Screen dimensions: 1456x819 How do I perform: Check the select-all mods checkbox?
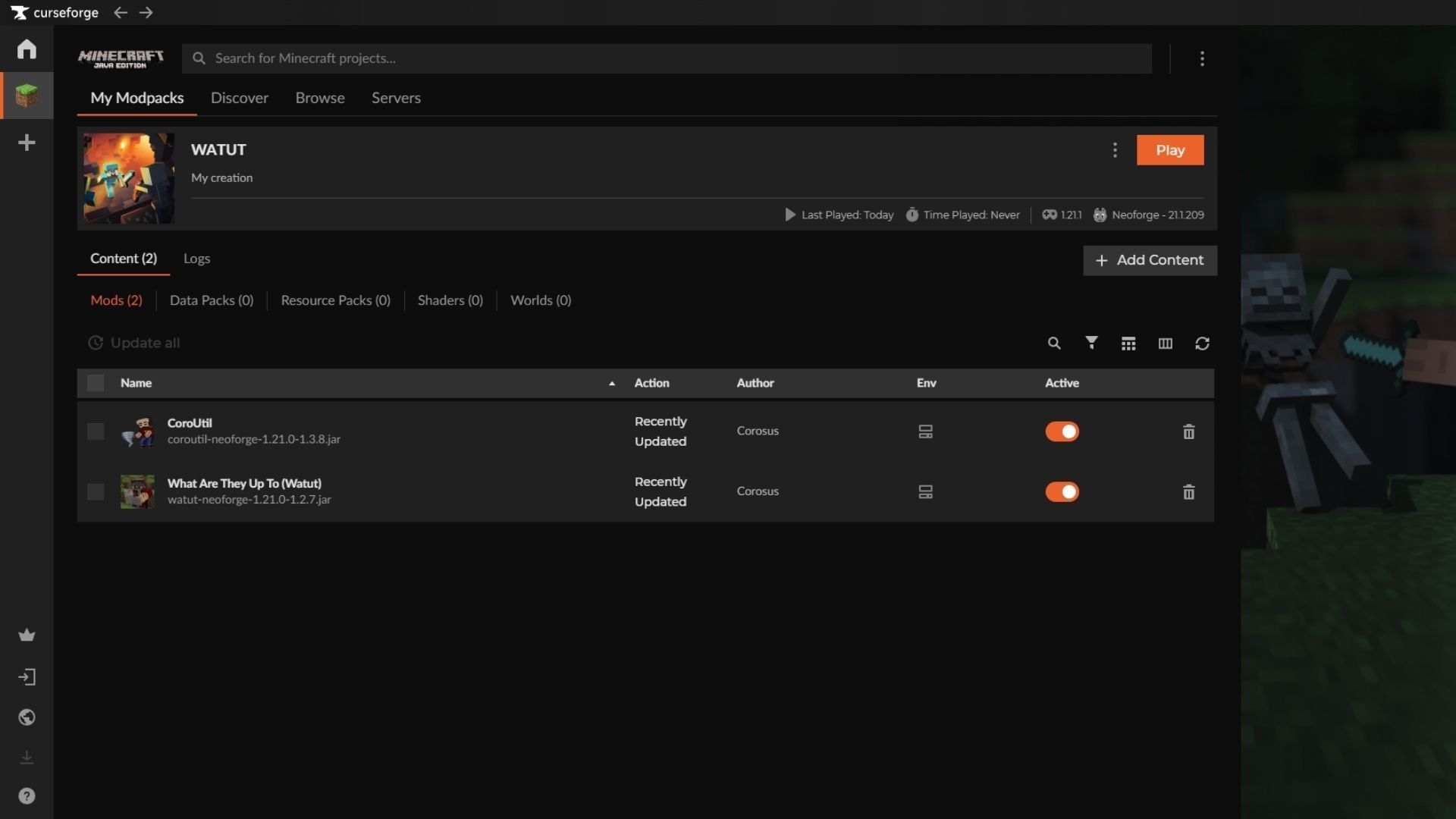pos(96,383)
